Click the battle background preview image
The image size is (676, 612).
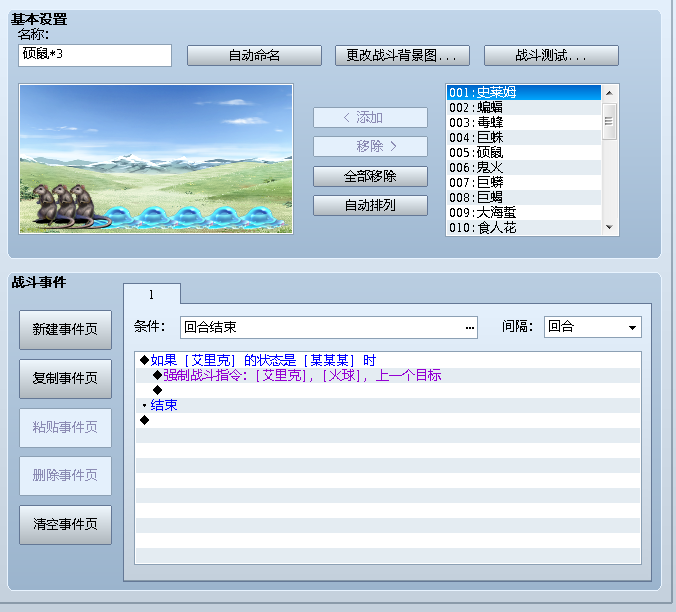(x=156, y=159)
